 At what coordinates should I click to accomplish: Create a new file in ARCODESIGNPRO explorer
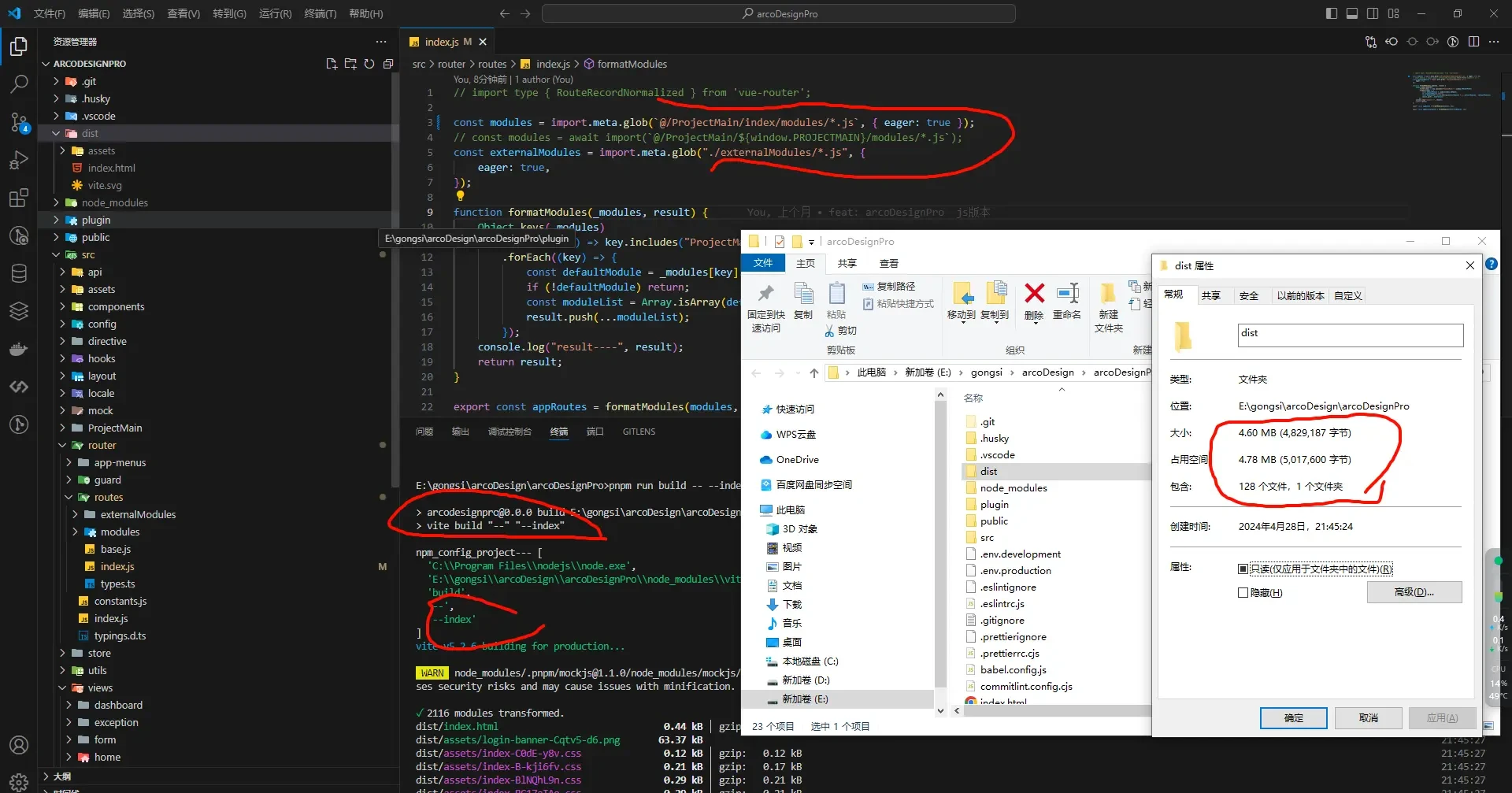tap(332, 64)
